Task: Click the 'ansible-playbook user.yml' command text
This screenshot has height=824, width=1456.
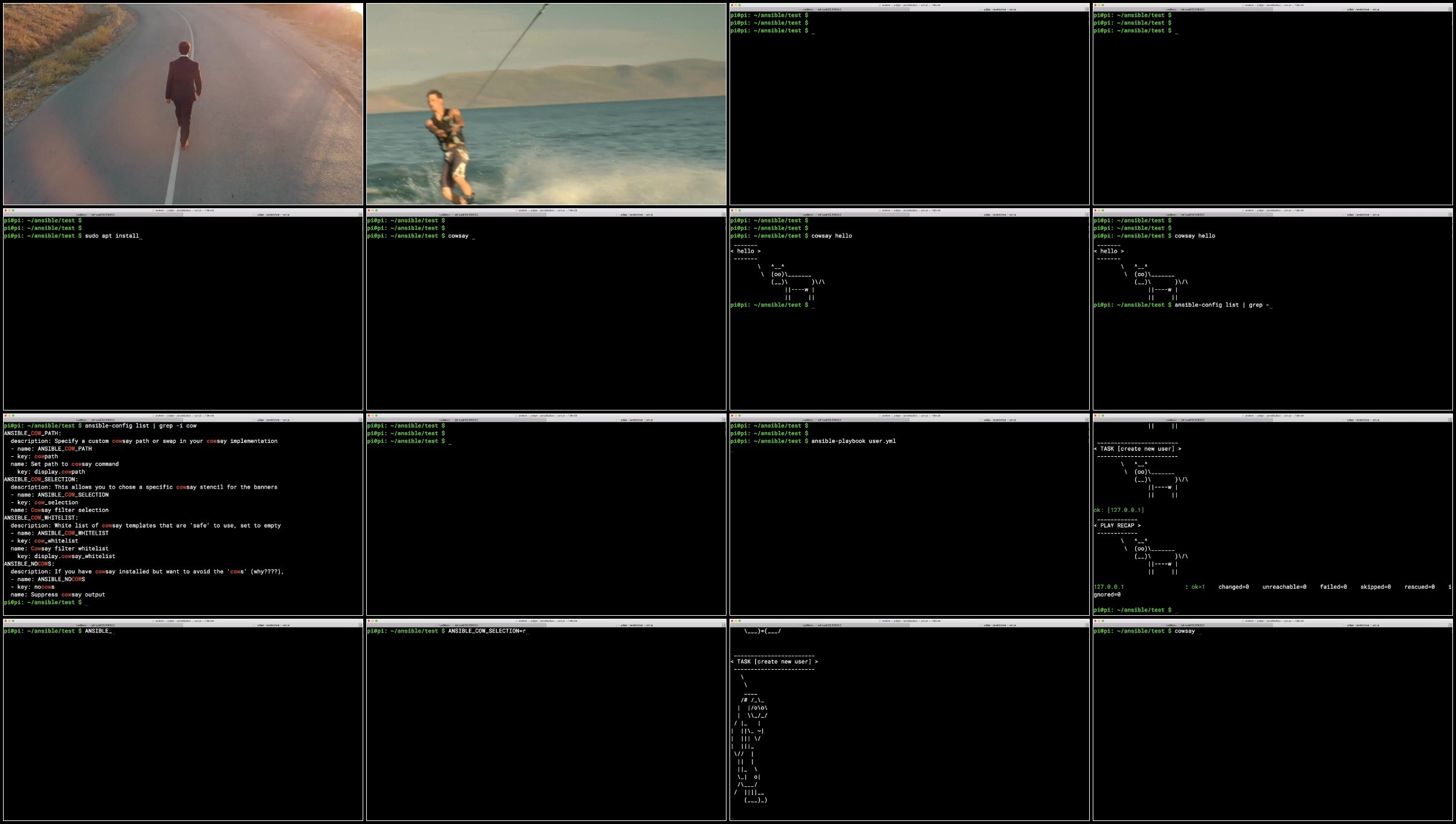Action: click(x=853, y=441)
